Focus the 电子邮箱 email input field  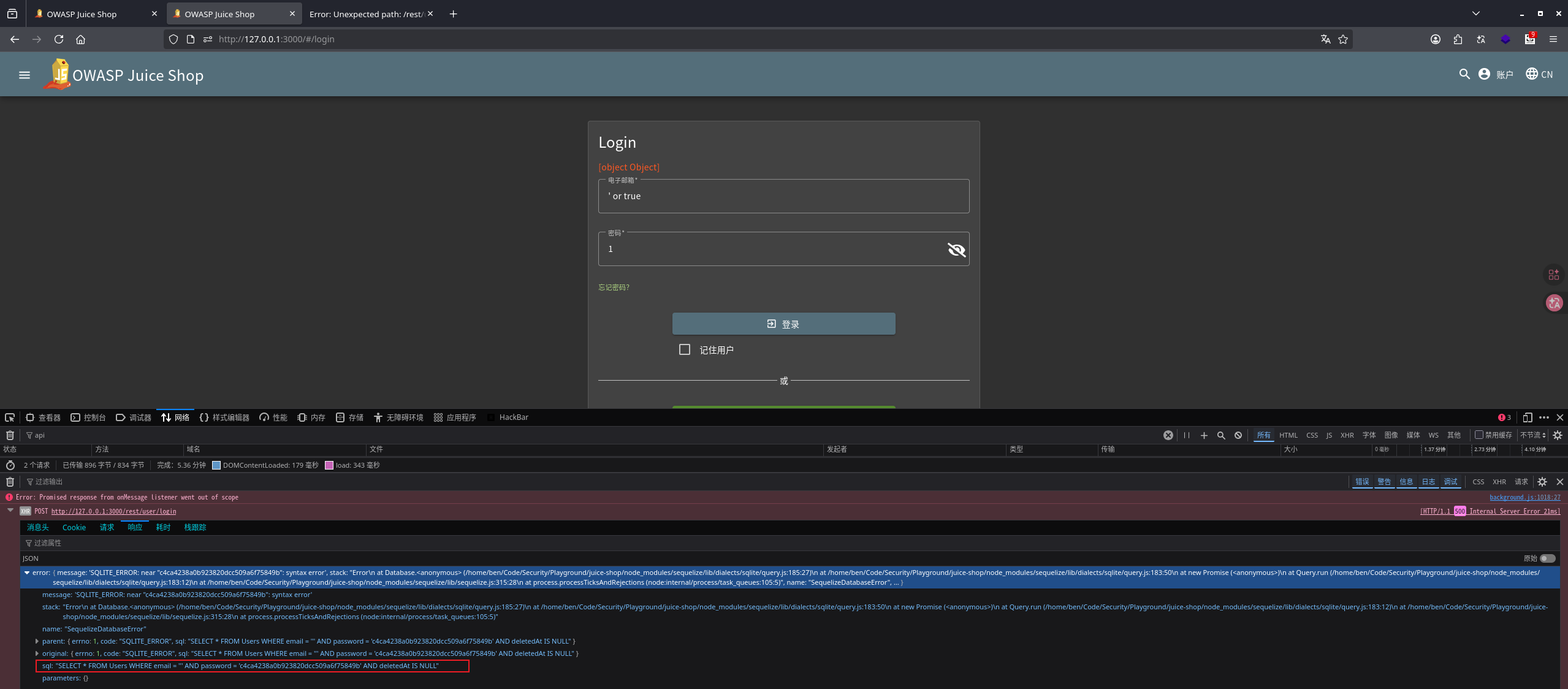783,196
